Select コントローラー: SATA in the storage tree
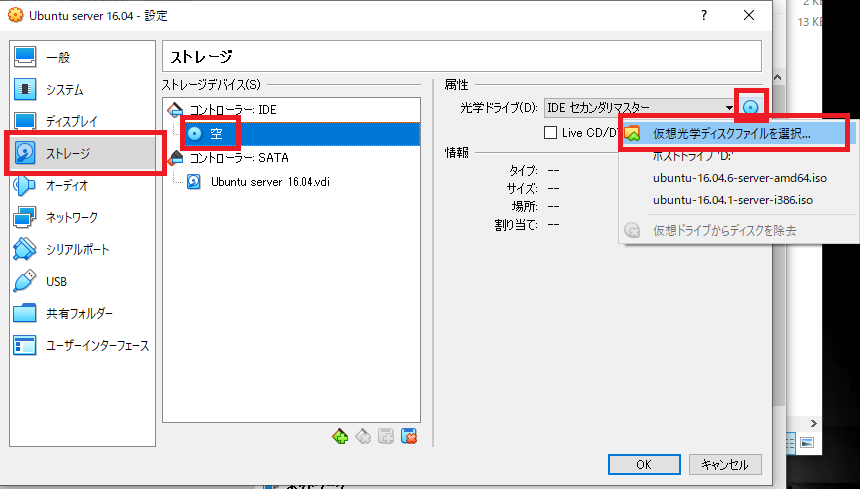The height and width of the screenshot is (489, 860). 291,158
